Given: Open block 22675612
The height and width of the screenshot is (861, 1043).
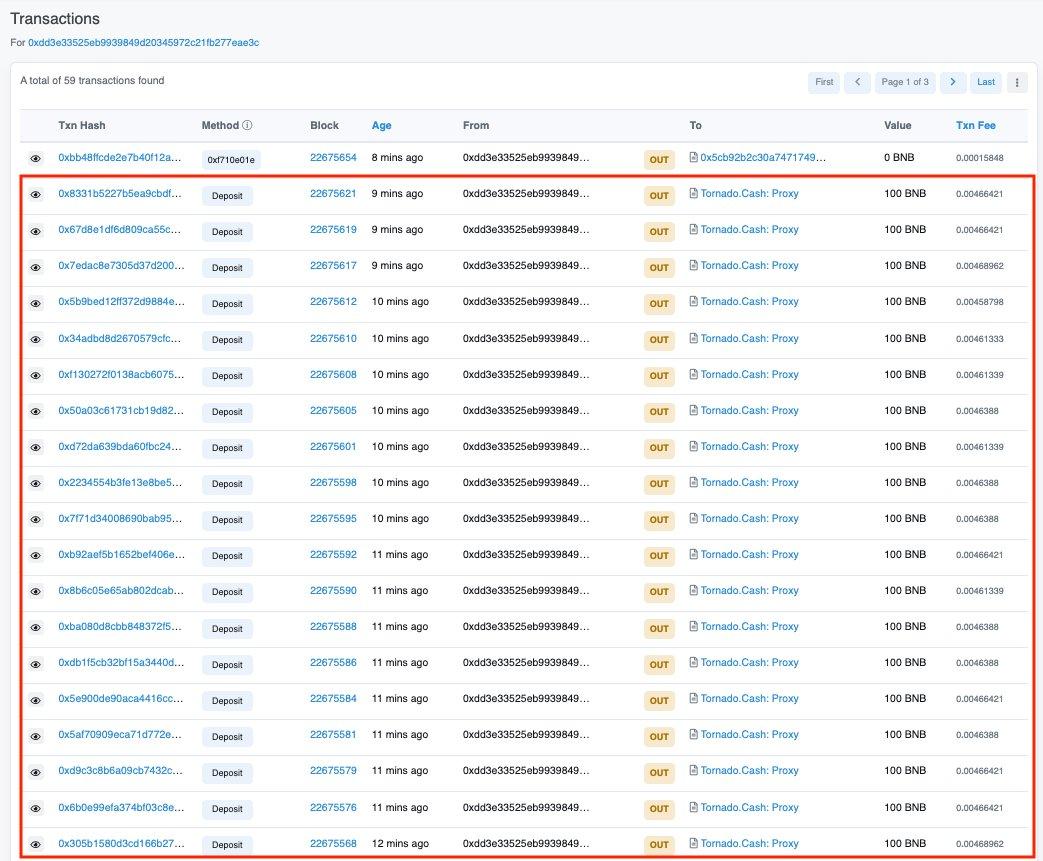Looking at the screenshot, I should pyautogui.click(x=333, y=301).
